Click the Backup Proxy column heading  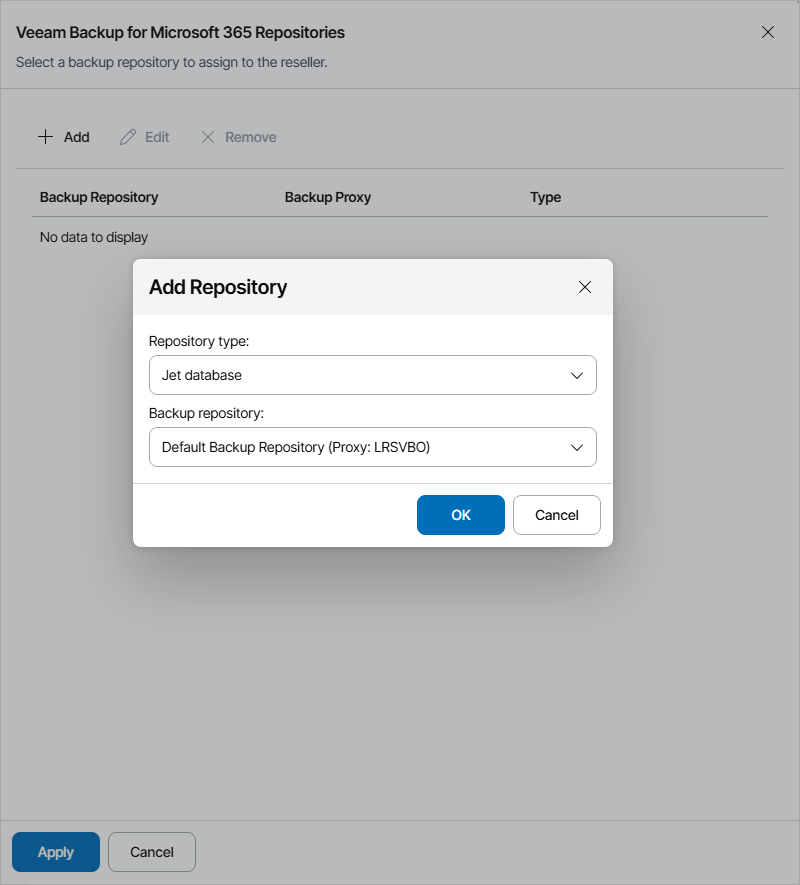pos(328,197)
